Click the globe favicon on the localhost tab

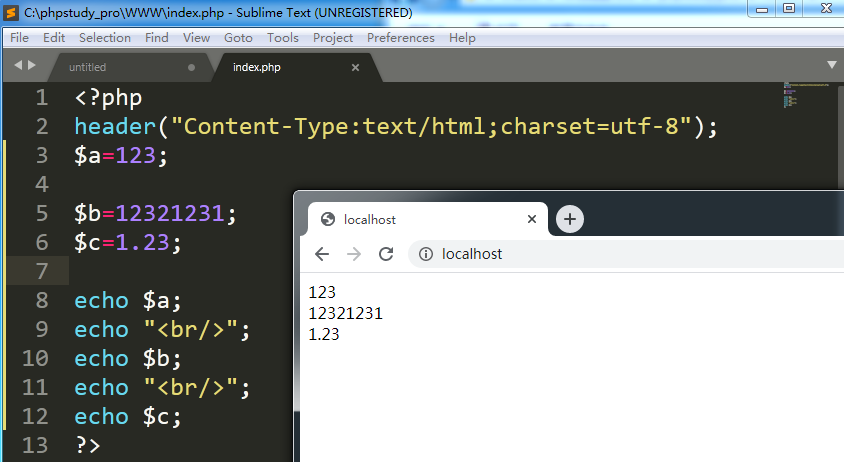(327, 219)
